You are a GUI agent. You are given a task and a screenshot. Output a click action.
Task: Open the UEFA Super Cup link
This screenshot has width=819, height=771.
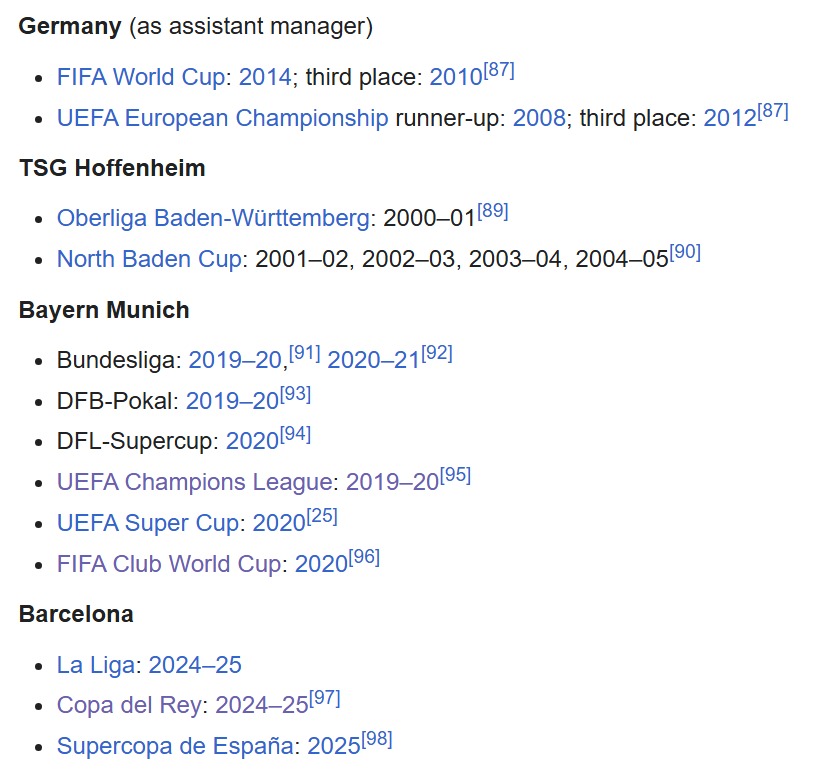(148, 522)
